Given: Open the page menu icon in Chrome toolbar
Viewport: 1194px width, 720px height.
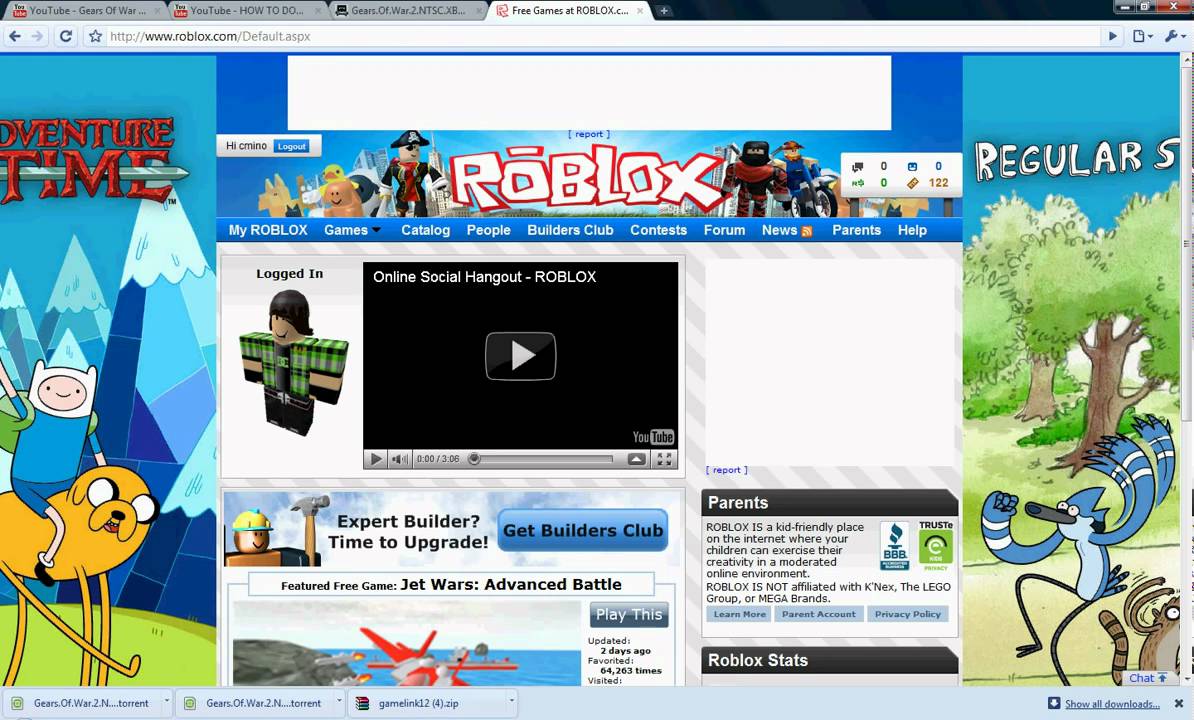Looking at the screenshot, I should 1141,36.
